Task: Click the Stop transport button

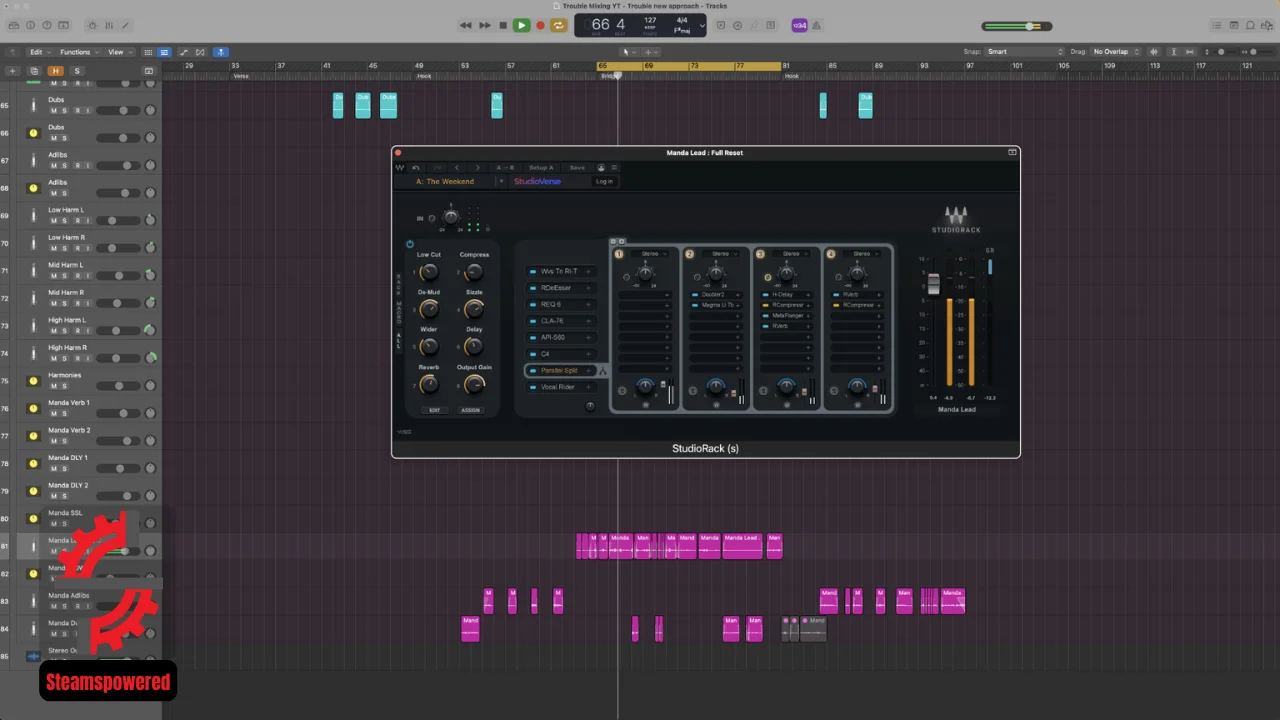Action: pyautogui.click(x=503, y=25)
